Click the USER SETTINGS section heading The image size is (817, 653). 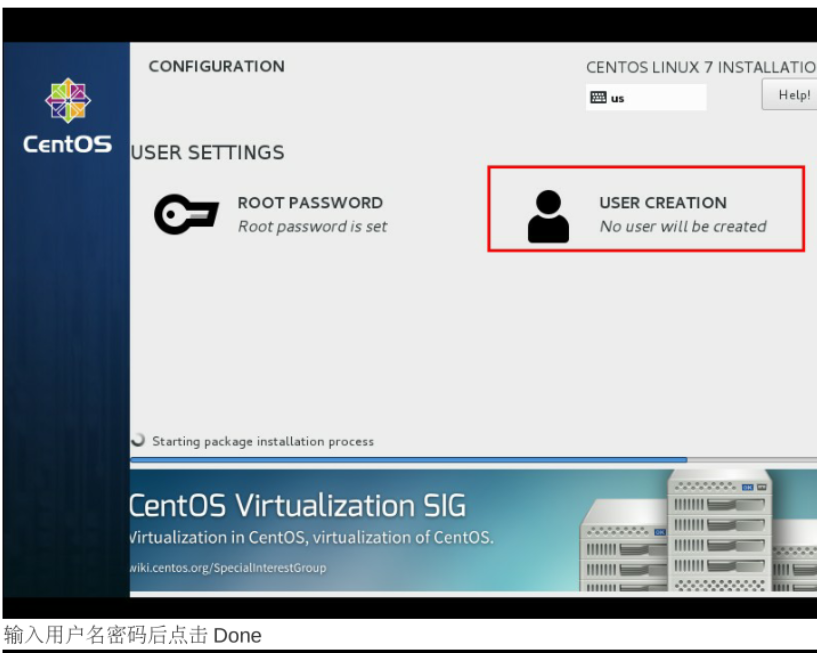tap(208, 152)
